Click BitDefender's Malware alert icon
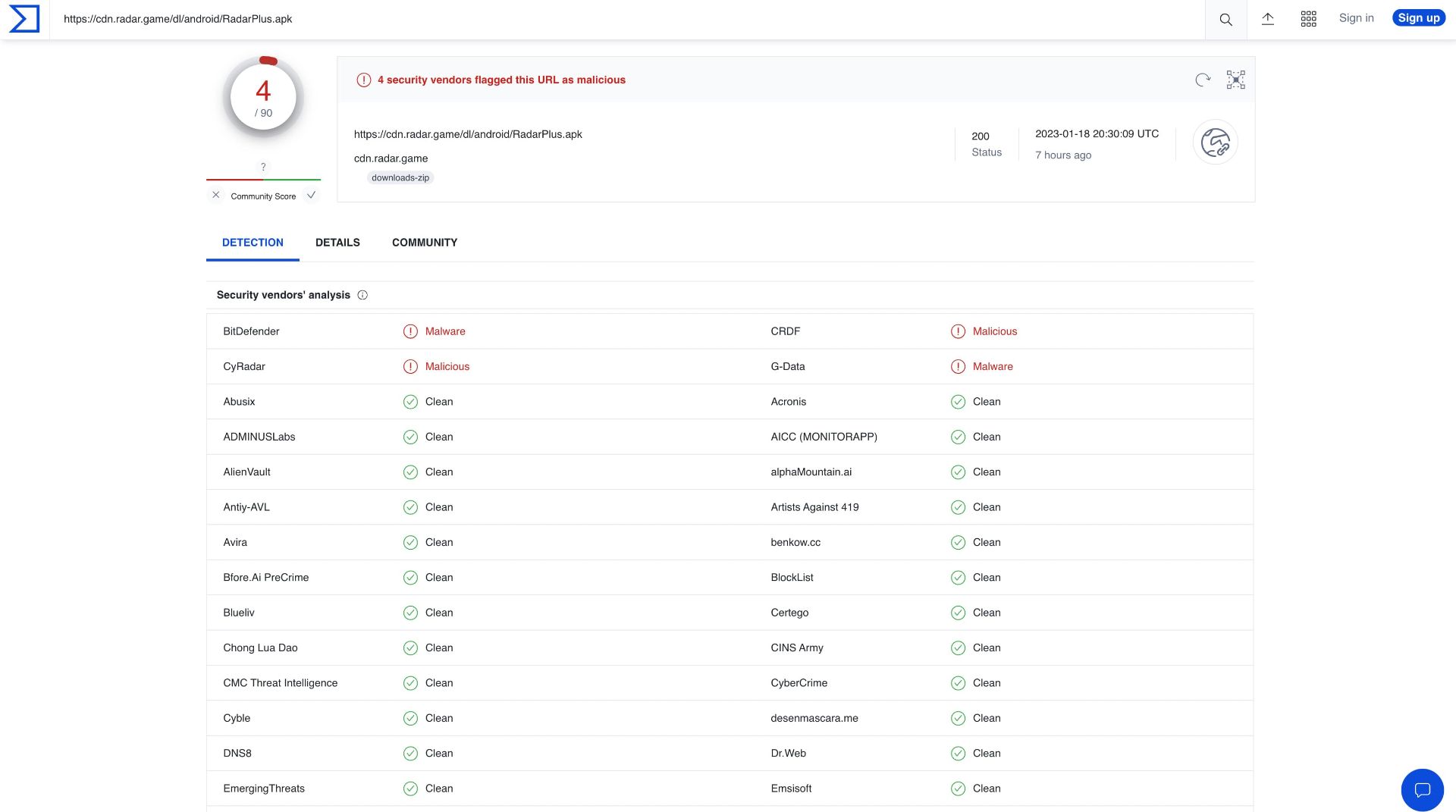Image resolution: width=1456 pixels, height=812 pixels. tap(410, 331)
